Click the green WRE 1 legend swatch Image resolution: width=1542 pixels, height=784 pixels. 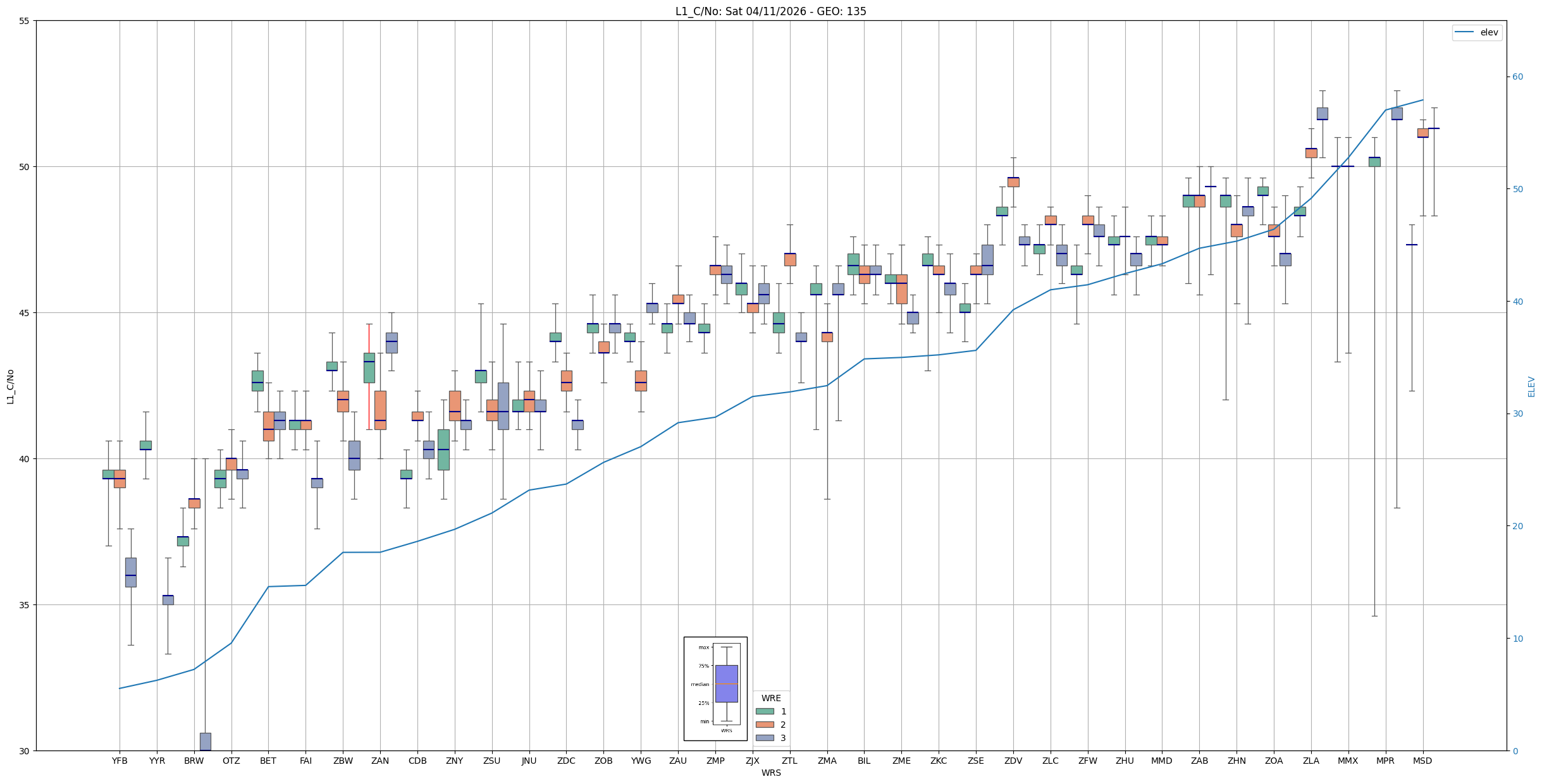(765, 711)
